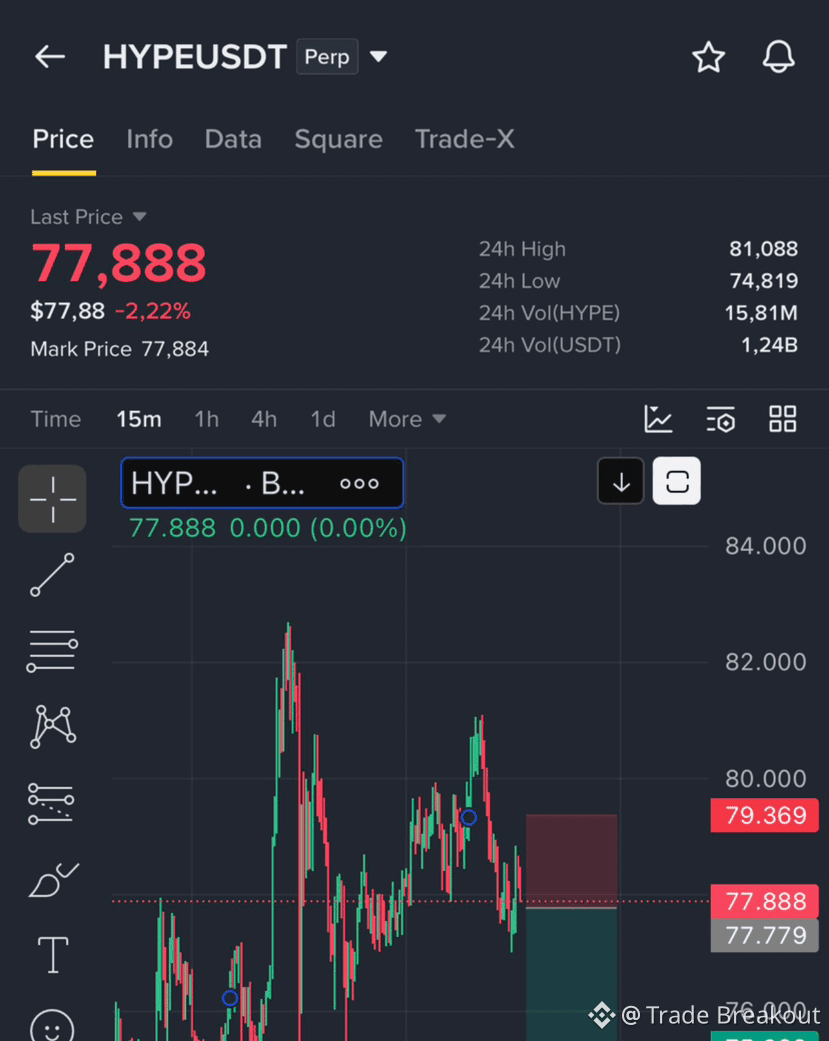Image resolution: width=829 pixels, height=1041 pixels.
Task: Click the lower blue circle chart marker
Action: coord(230,998)
